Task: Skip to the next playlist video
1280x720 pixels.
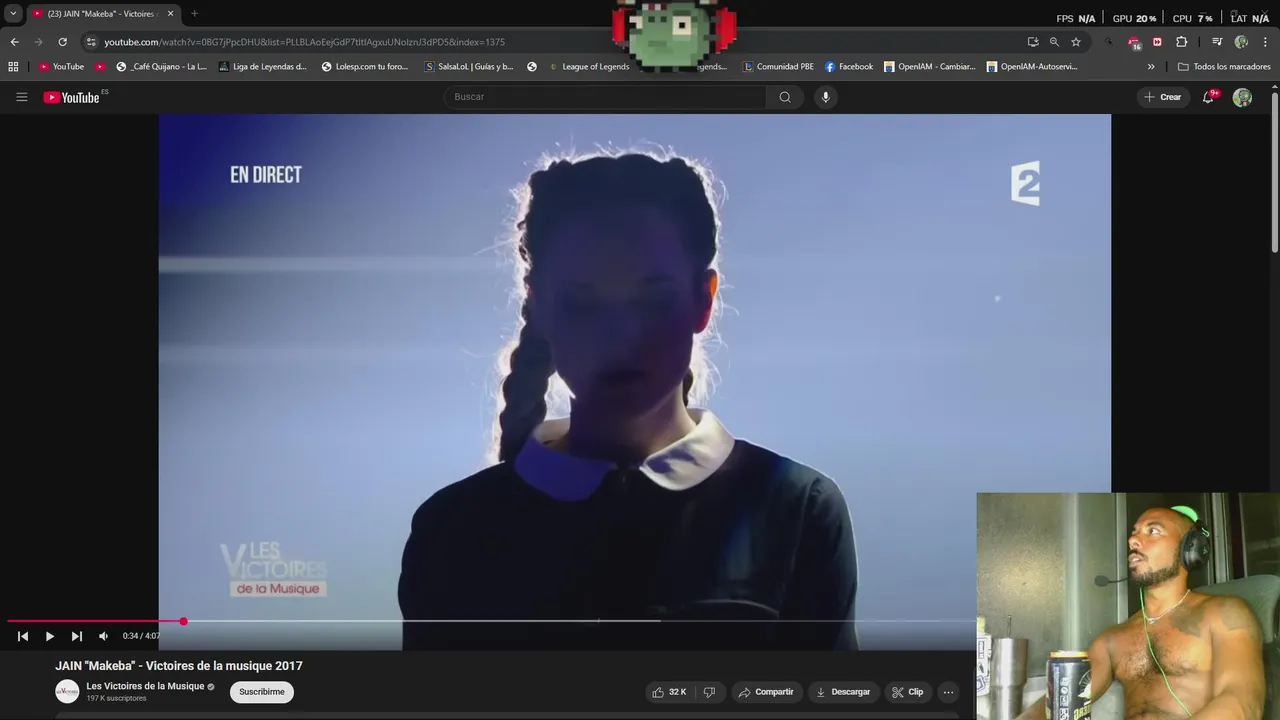Action: [76, 636]
